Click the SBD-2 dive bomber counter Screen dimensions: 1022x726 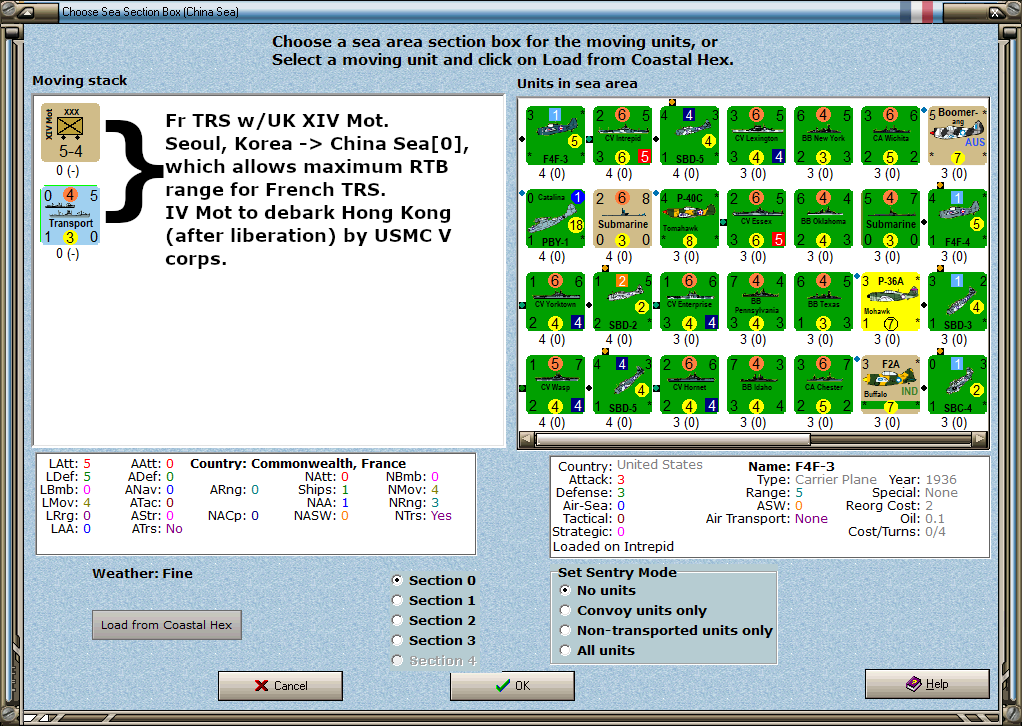(x=622, y=302)
